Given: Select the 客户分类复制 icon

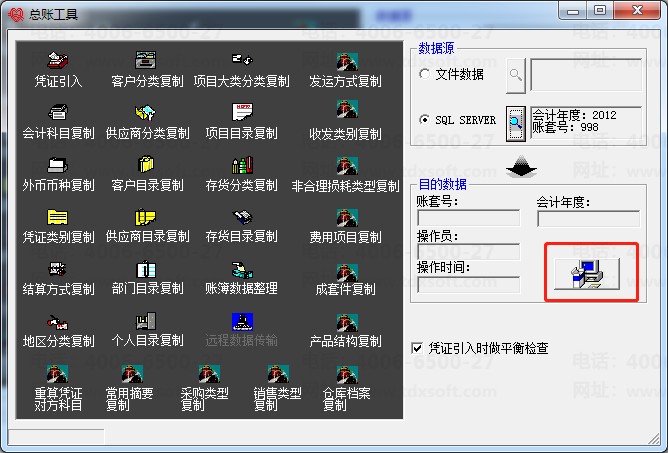Looking at the screenshot, I should pyautogui.click(x=146, y=60).
